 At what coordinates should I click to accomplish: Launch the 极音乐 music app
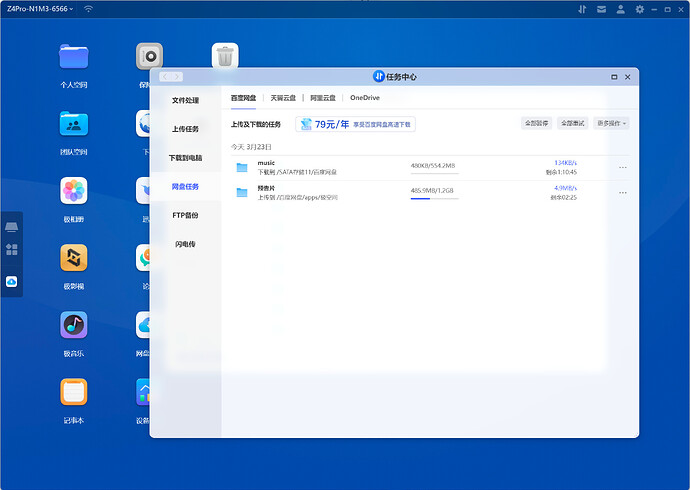pos(74,325)
